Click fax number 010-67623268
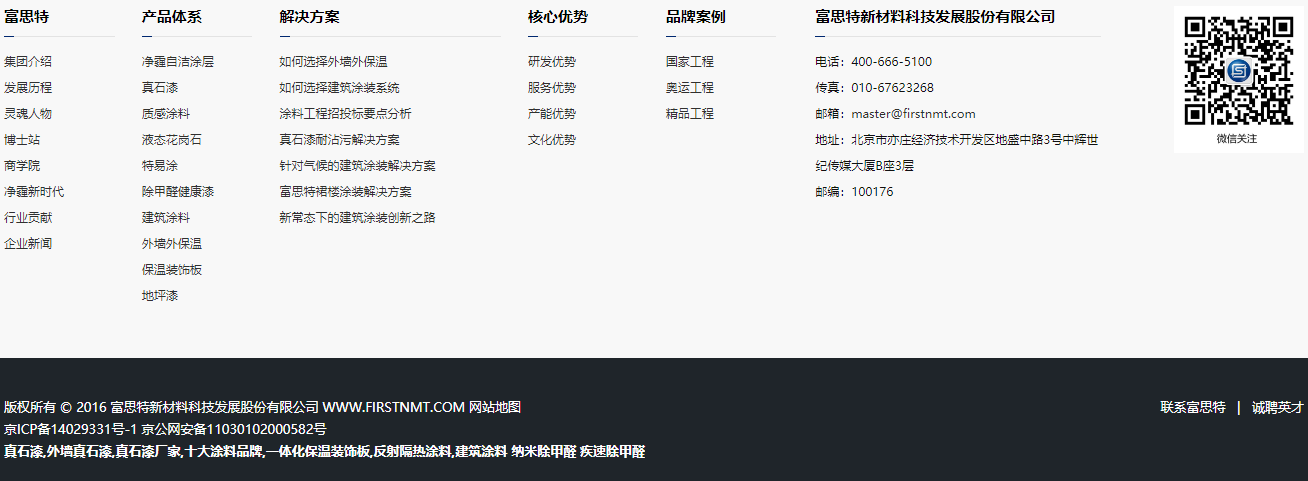The width and height of the screenshot is (1308, 481). pos(893,88)
